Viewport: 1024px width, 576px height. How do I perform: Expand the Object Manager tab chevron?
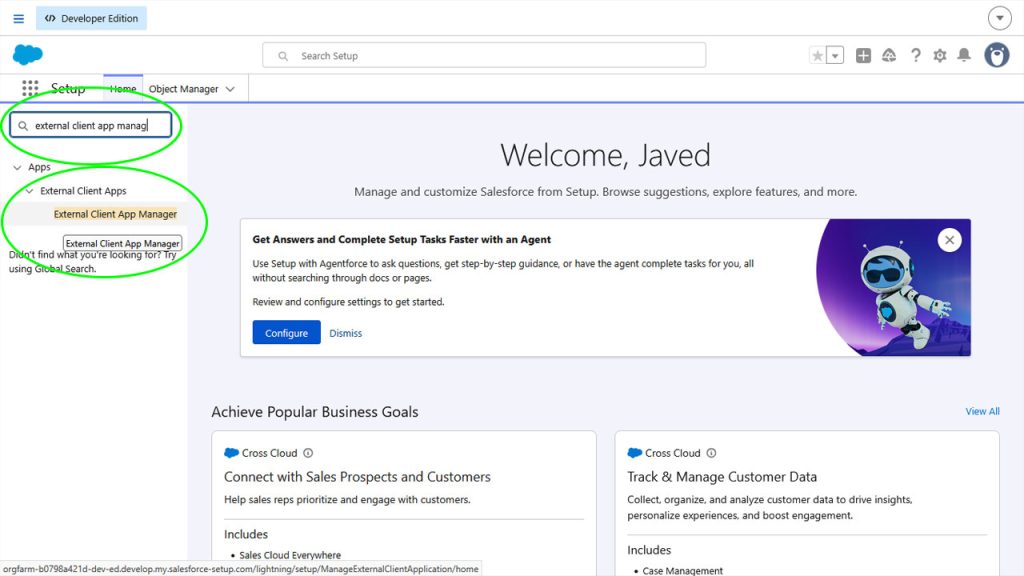click(x=230, y=89)
